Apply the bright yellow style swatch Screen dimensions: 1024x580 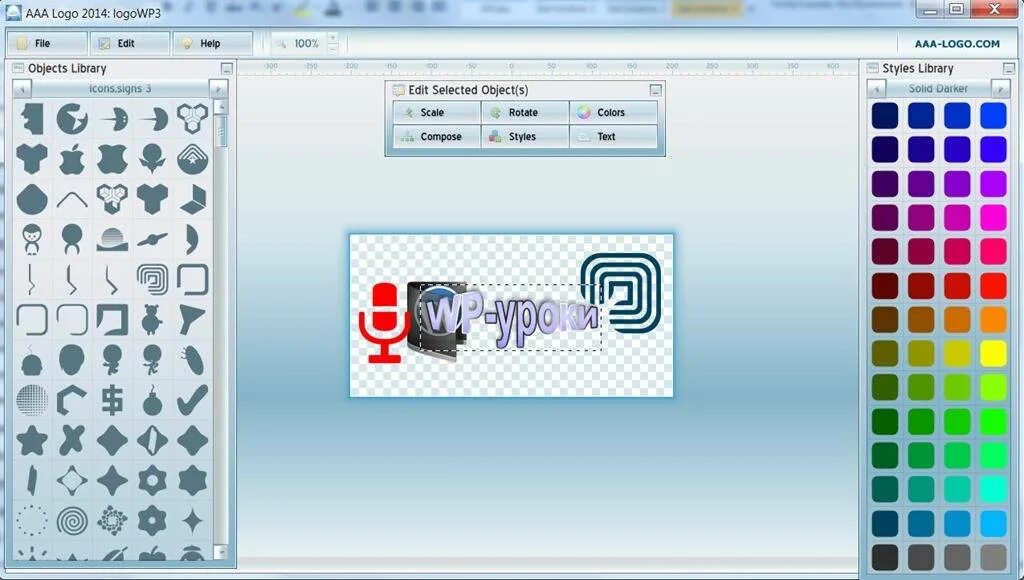coord(993,353)
